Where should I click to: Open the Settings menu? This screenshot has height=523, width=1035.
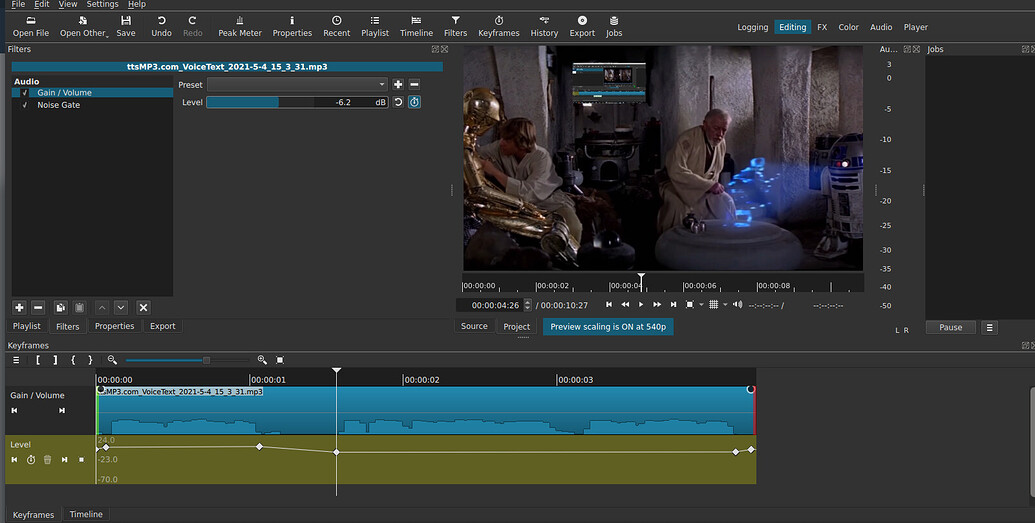click(102, 5)
